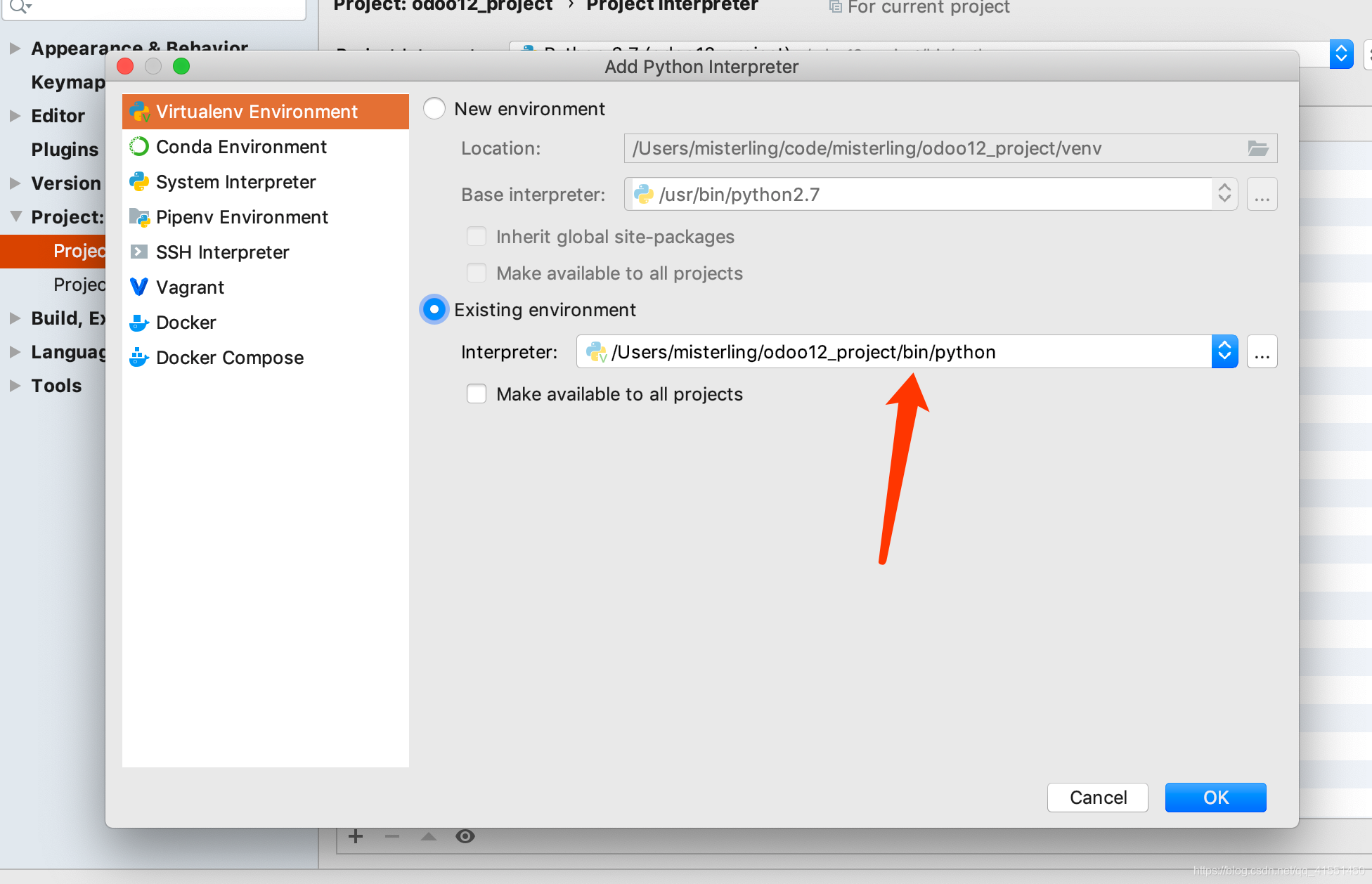Image resolution: width=1372 pixels, height=884 pixels.
Task: Select the New environment radio button
Action: click(x=434, y=109)
